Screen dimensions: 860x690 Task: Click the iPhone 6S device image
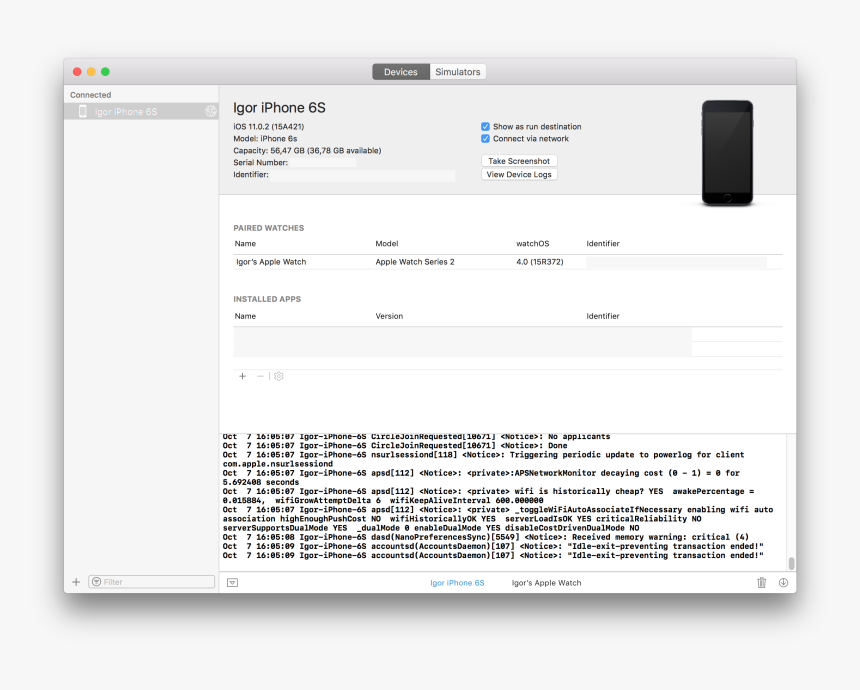(x=727, y=153)
